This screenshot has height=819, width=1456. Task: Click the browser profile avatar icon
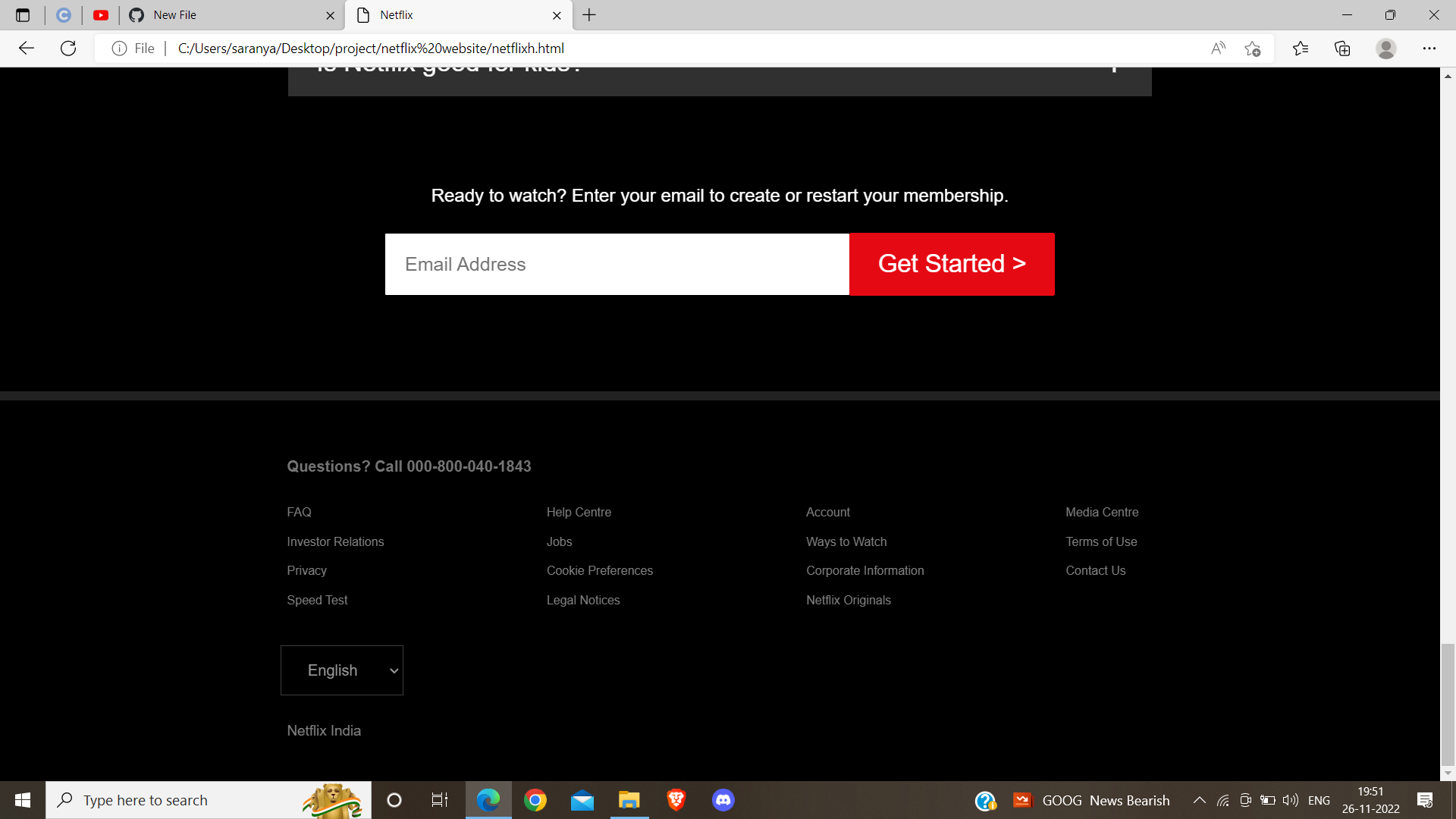(x=1385, y=48)
